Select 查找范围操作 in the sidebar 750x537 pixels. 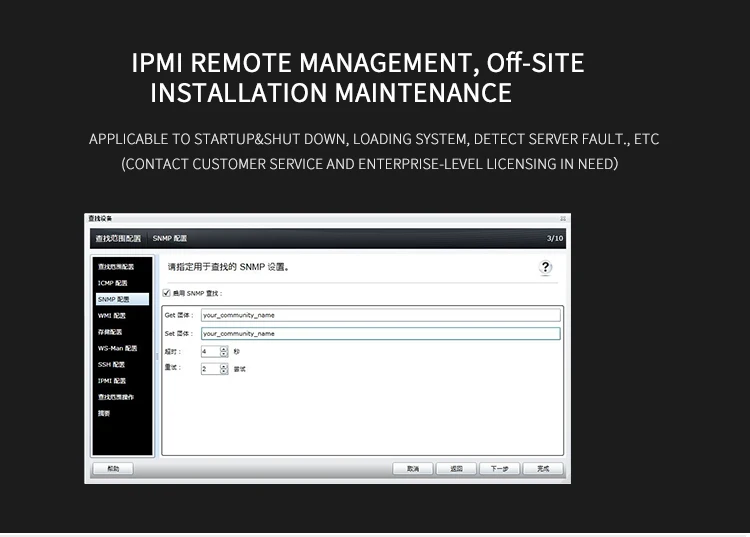116,397
